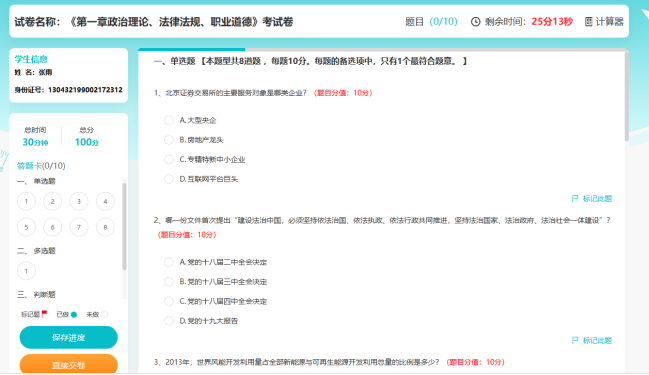The height and width of the screenshot is (375, 649).
Task: Jump to single-choice question 4 in answer card
Action: point(105,202)
